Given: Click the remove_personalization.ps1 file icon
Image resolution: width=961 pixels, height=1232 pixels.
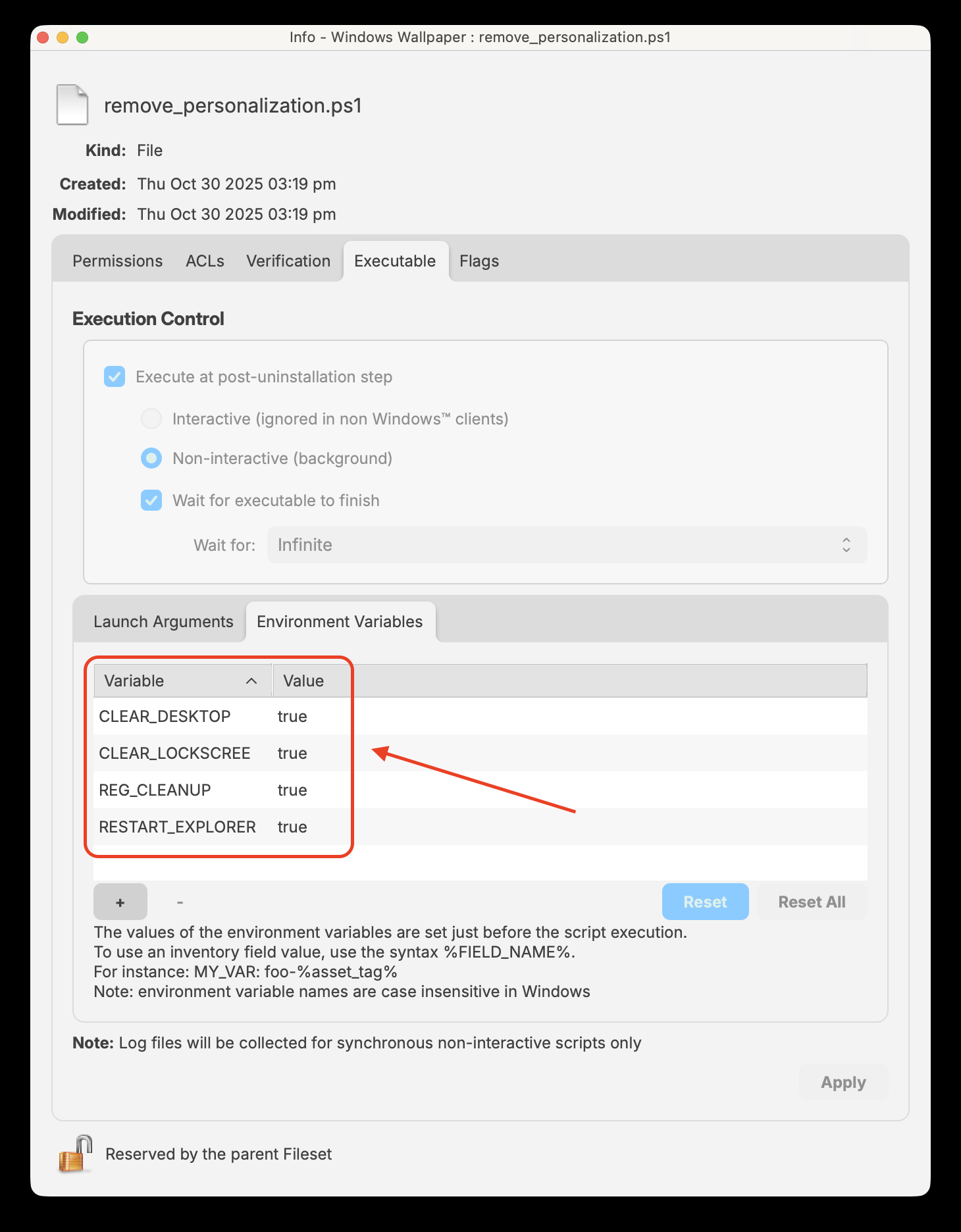Looking at the screenshot, I should [72, 105].
